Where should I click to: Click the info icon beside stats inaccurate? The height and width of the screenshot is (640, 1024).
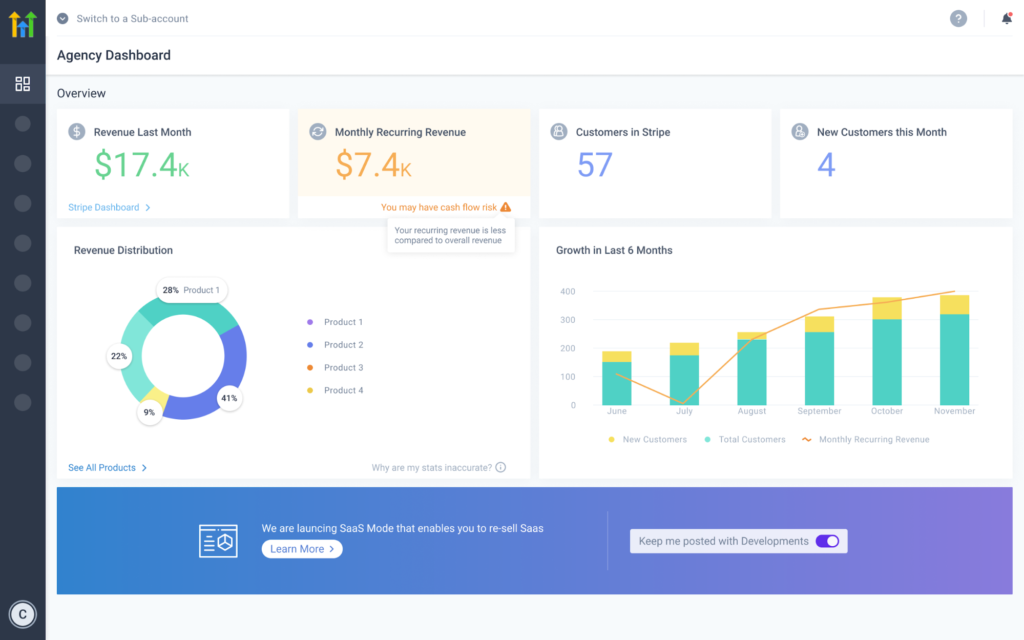point(500,467)
